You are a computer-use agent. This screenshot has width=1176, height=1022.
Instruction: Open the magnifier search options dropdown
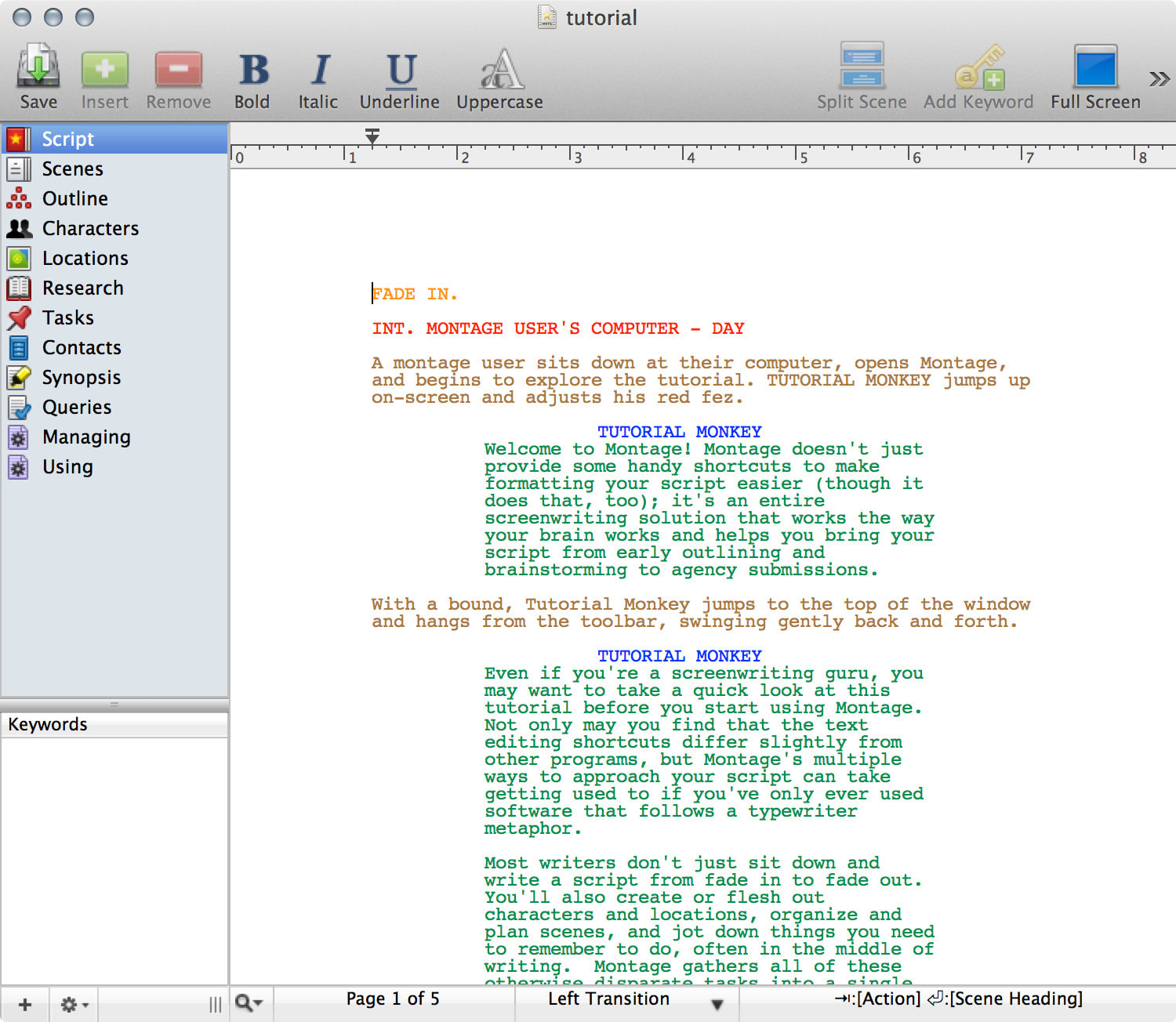(249, 1002)
